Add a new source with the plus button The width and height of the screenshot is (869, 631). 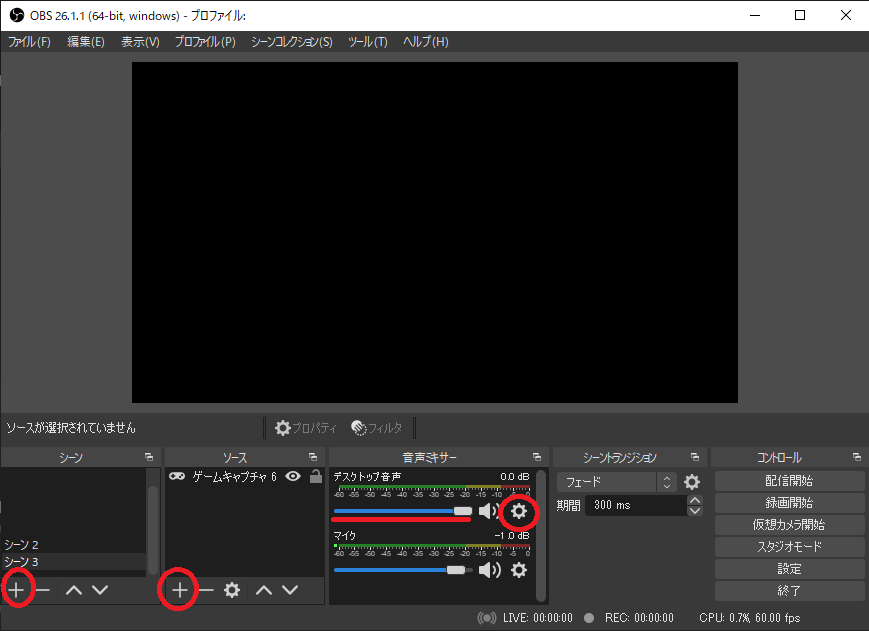(180, 590)
